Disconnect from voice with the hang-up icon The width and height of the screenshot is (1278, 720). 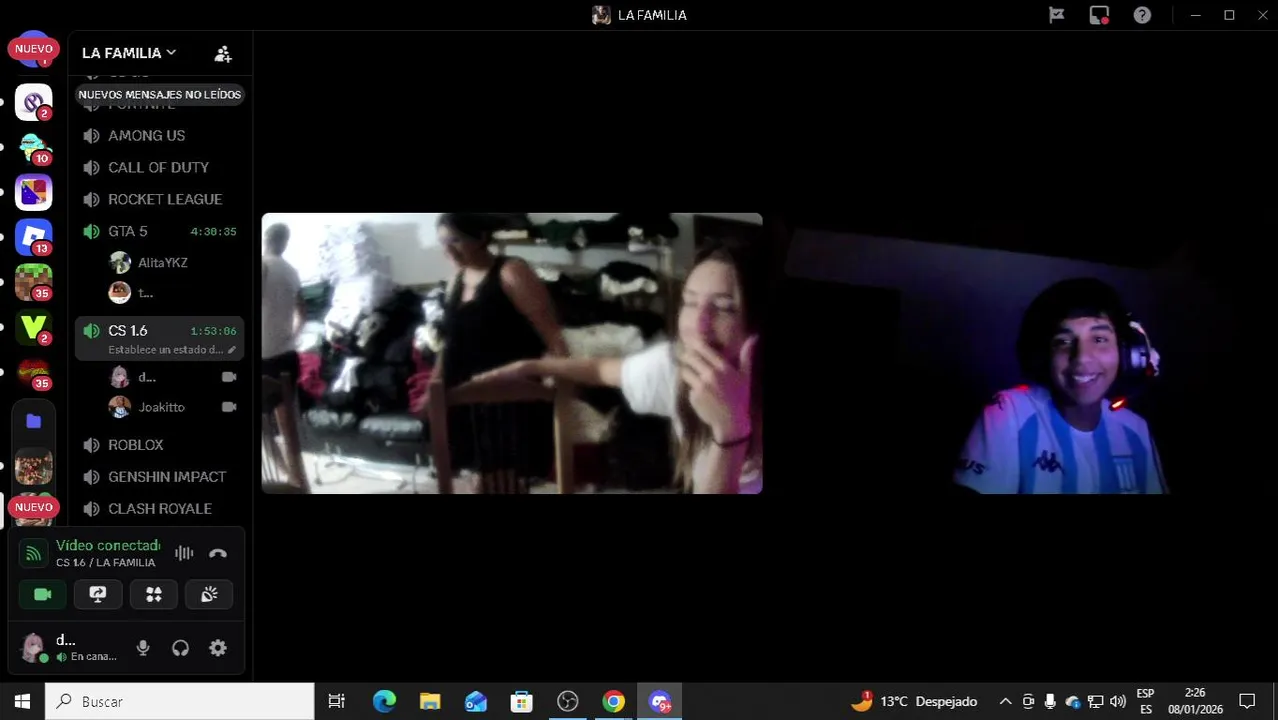pyautogui.click(x=218, y=553)
